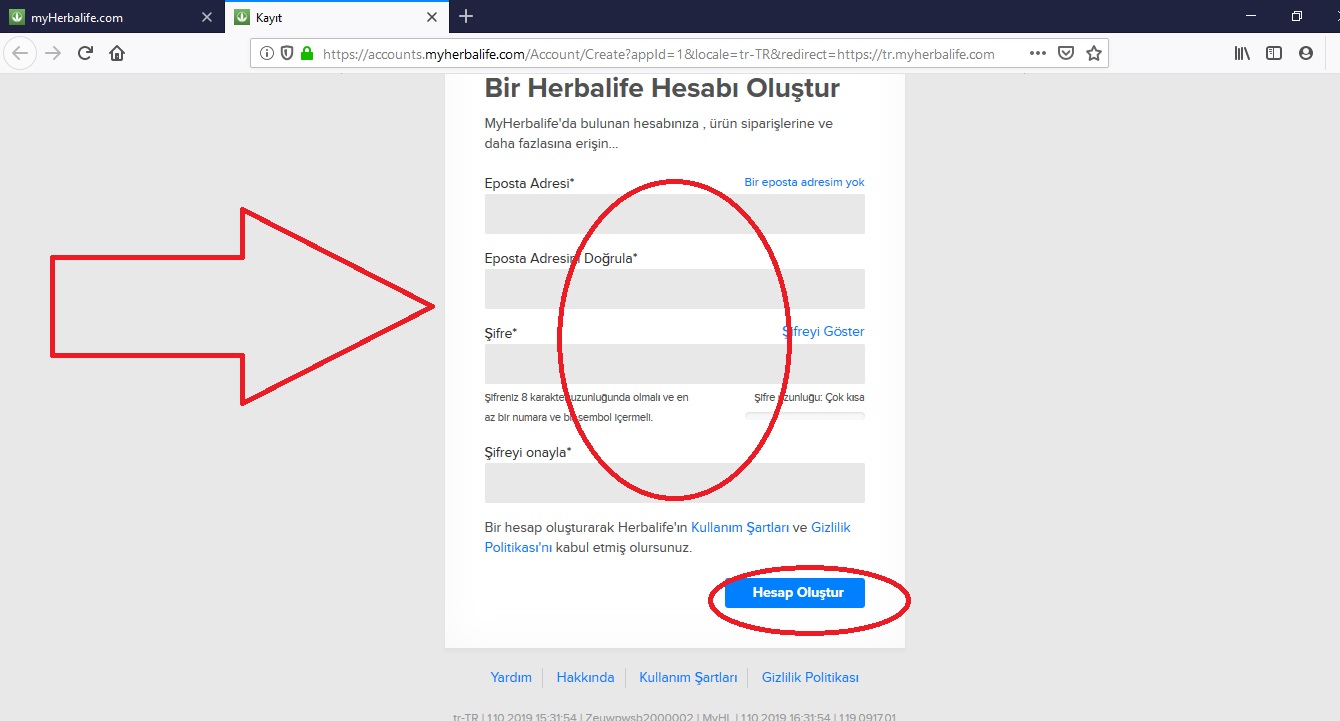Open the Yardım footer link
Viewport: 1340px width, 721px height.
tap(511, 677)
